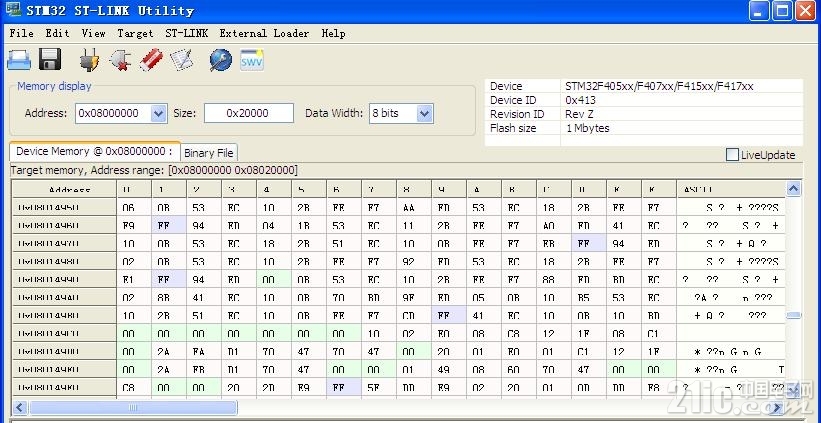The height and width of the screenshot is (423, 821).
Task: Click the Device ID value 0x413
Action: click(x=580, y=100)
